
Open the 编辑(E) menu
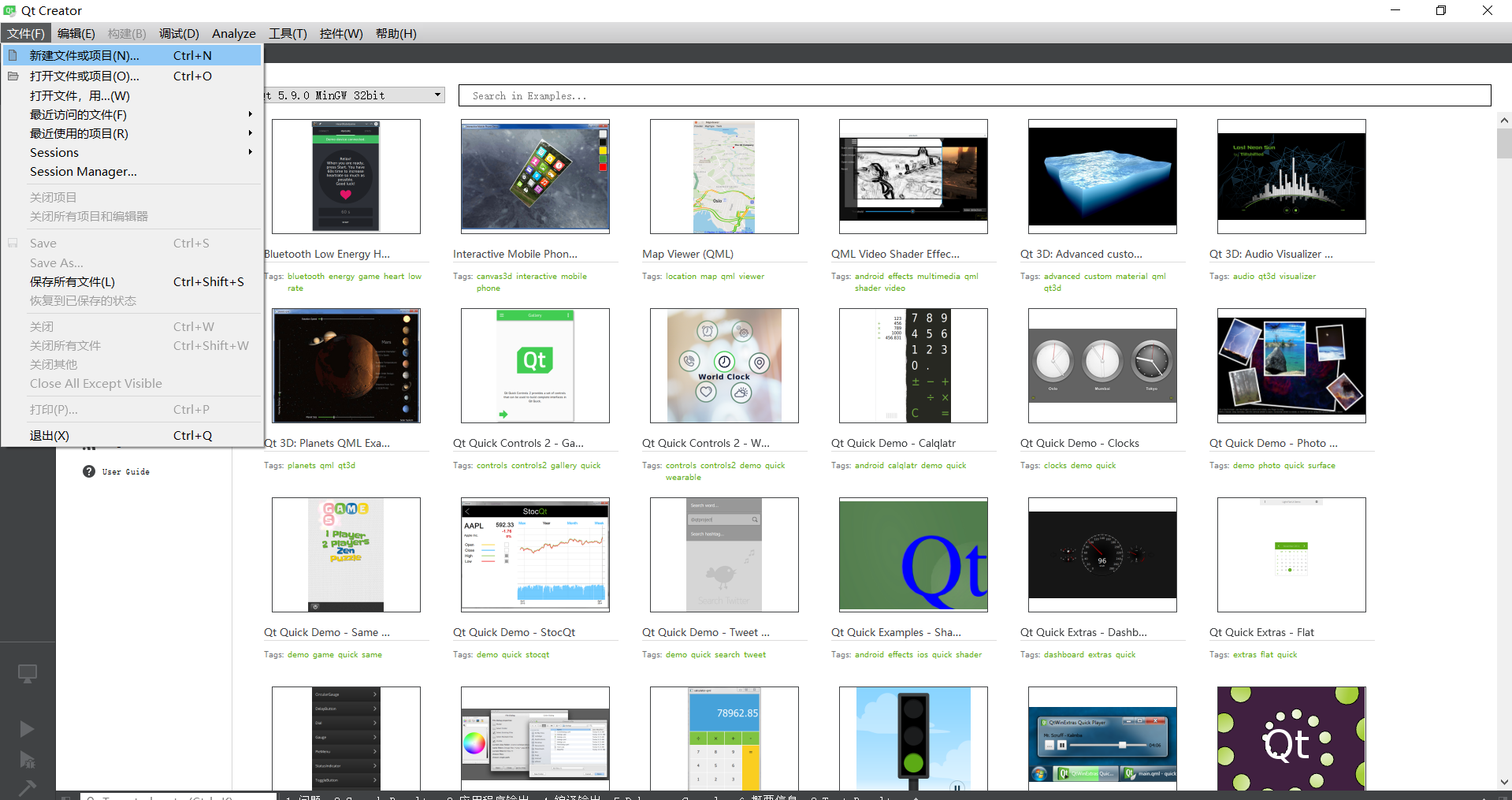click(x=76, y=33)
